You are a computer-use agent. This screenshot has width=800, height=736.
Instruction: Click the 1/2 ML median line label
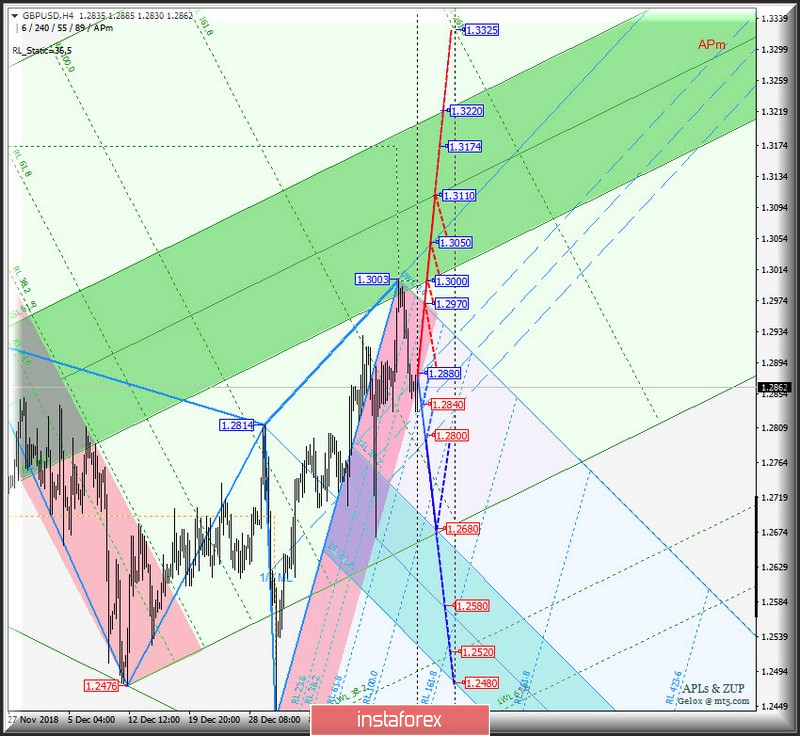(x=276, y=578)
